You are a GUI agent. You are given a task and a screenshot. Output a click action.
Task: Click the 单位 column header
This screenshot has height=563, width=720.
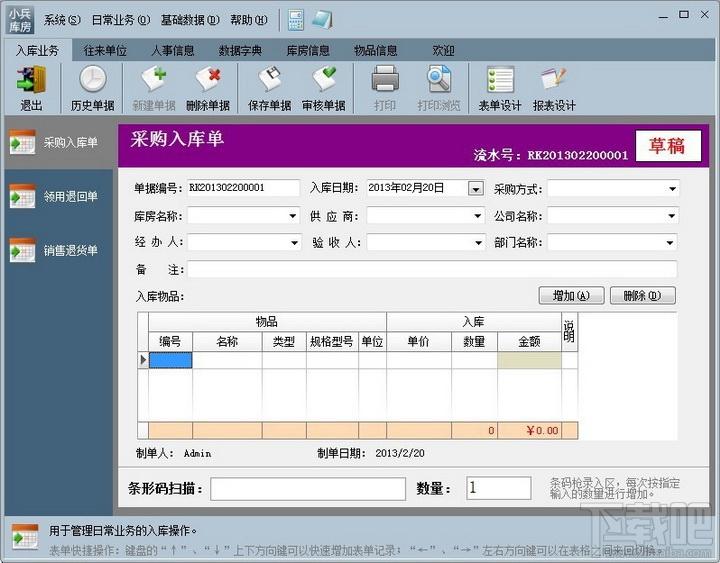(372, 342)
